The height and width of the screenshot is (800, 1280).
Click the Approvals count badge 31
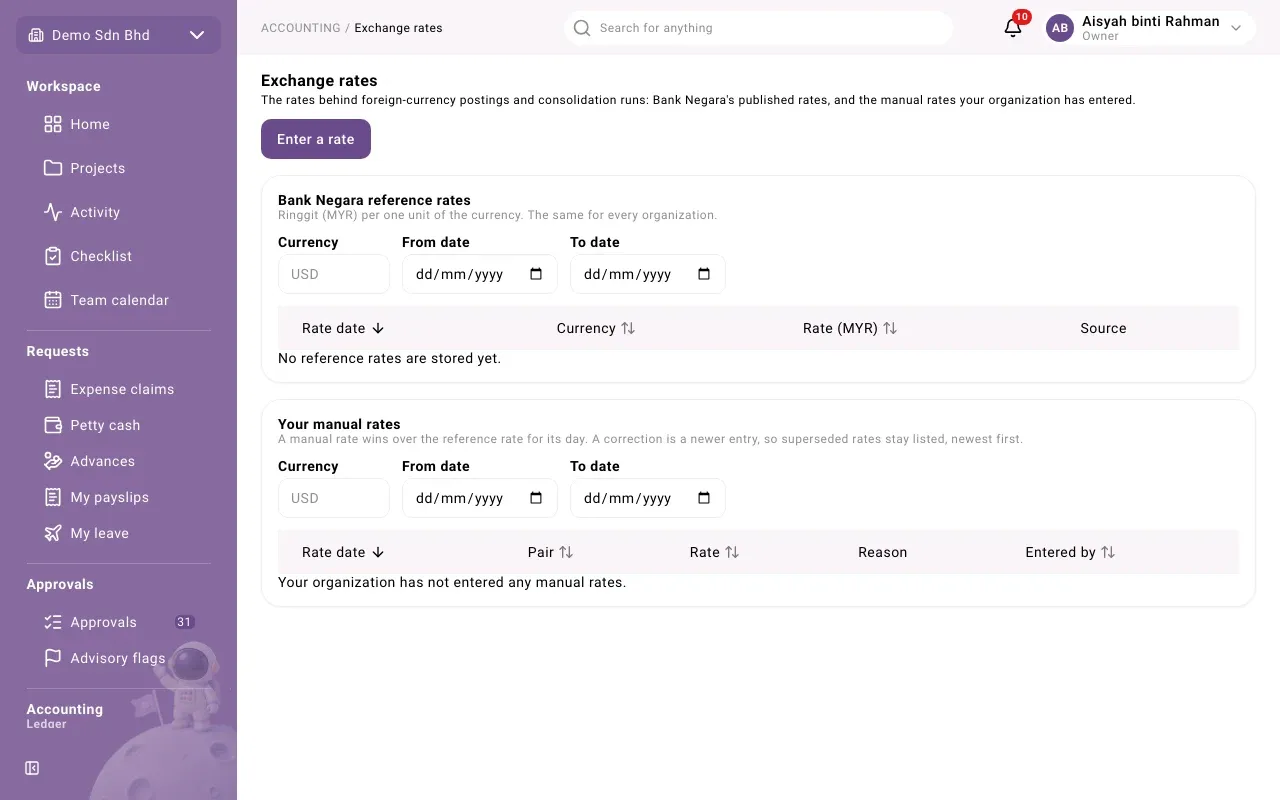tap(184, 622)
